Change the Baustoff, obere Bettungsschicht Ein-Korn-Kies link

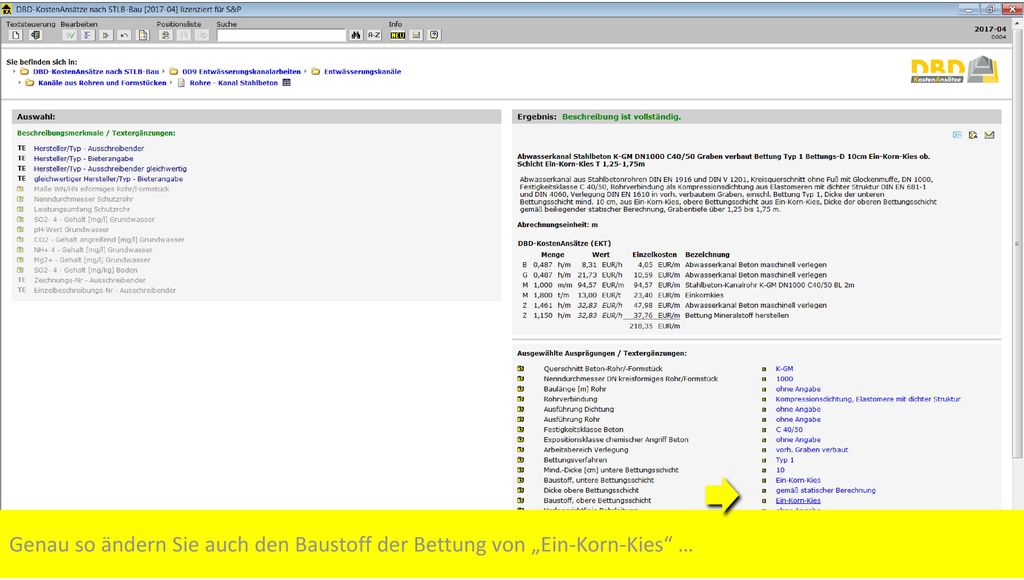[x=798, y=501]
